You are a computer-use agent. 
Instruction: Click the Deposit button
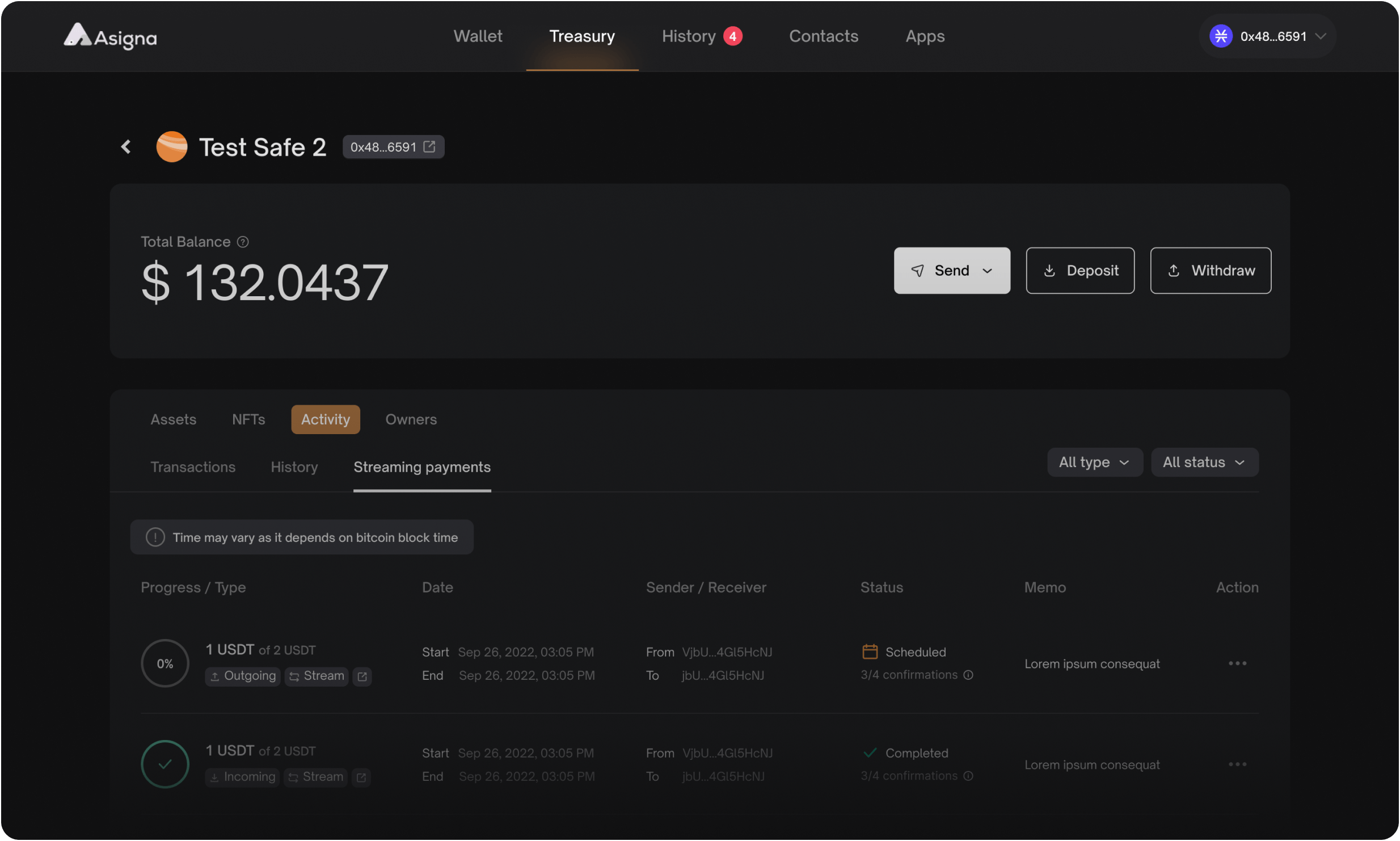(x=1080, y=271)
